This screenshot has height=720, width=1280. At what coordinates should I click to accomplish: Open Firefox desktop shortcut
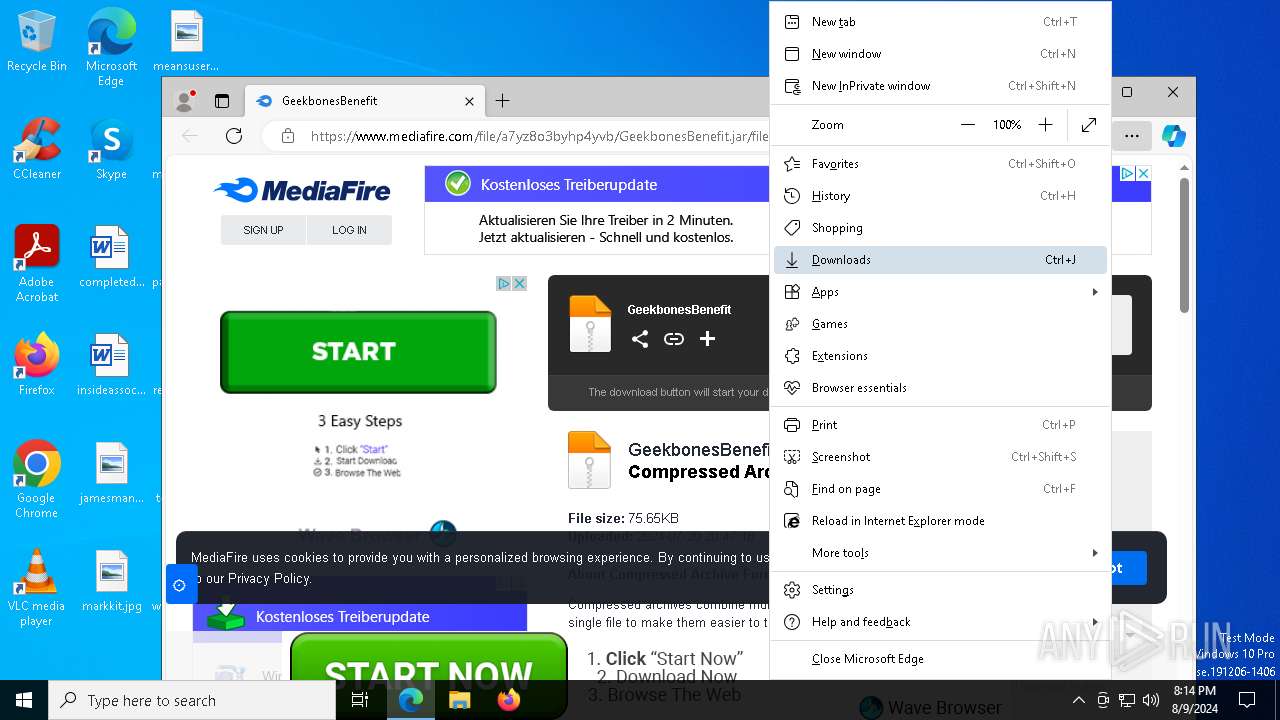37,364
